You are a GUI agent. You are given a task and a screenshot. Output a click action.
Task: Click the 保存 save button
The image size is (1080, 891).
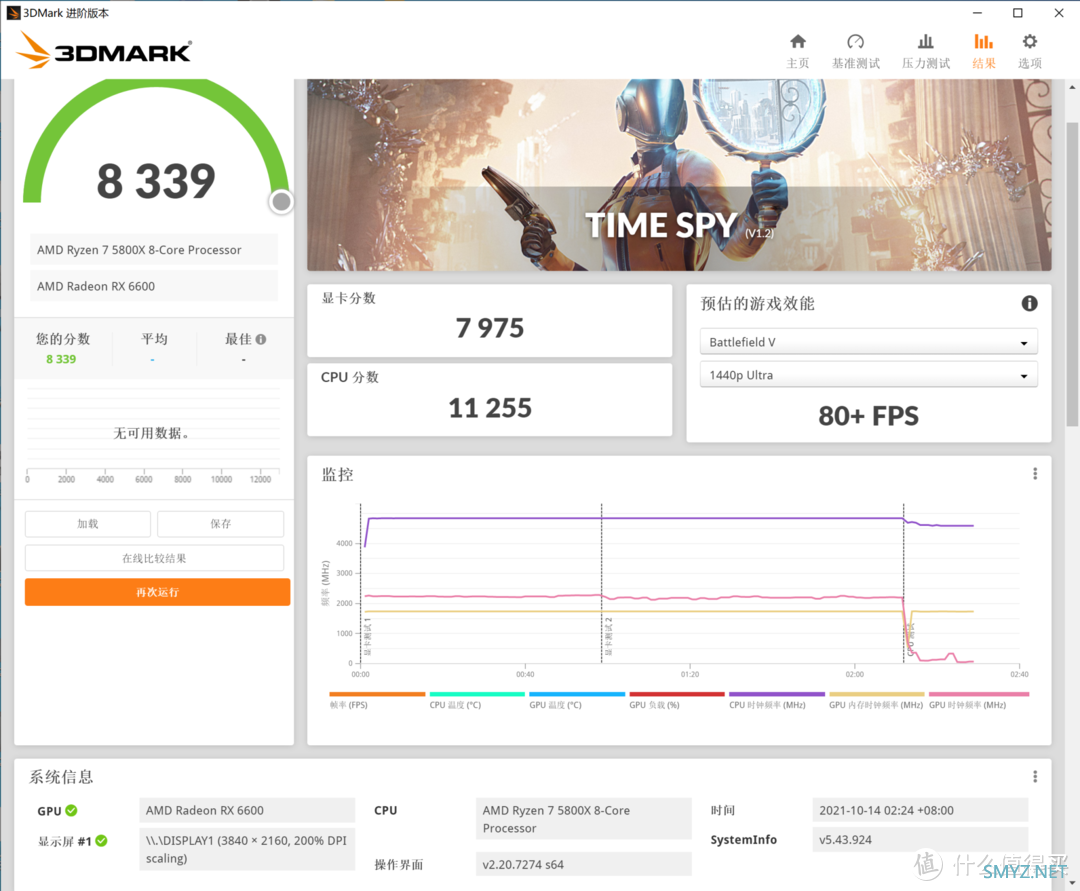point(220,524)
